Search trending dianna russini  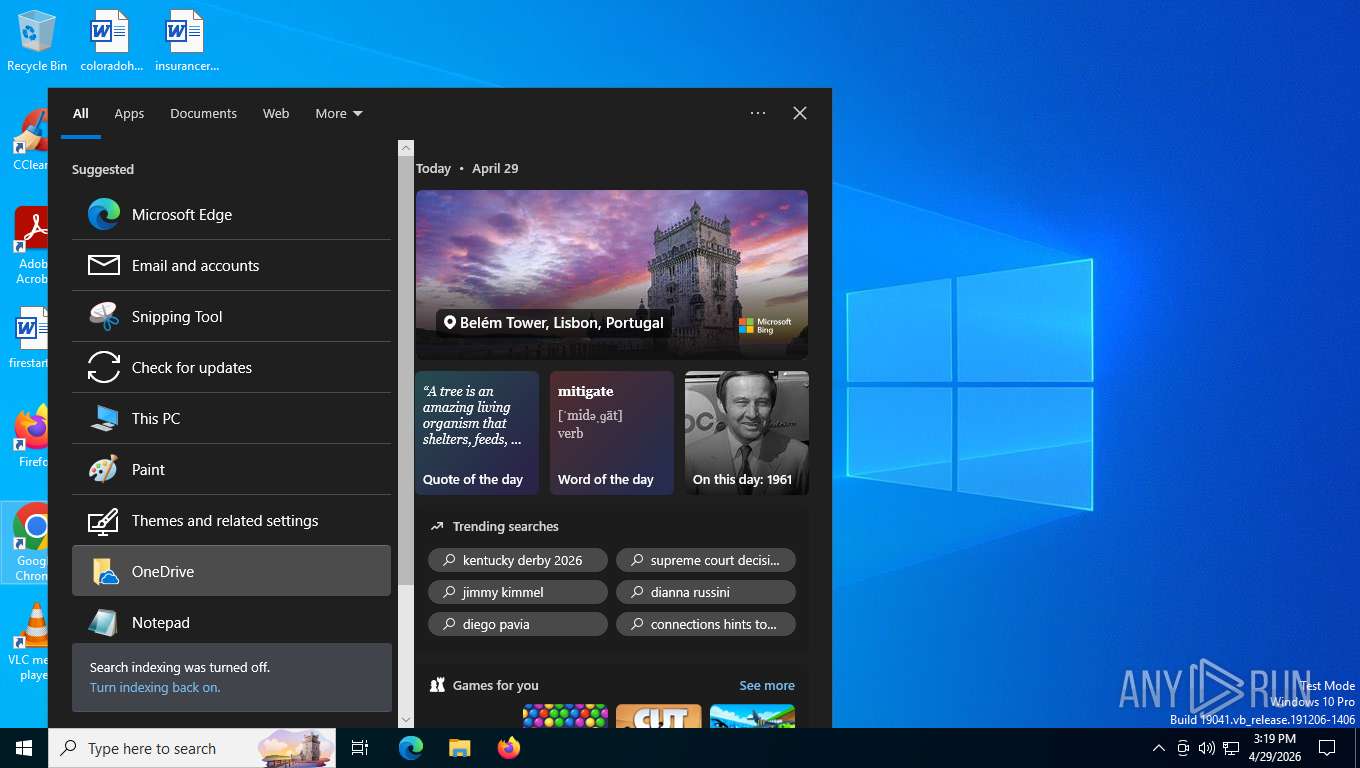tap(706, 592)
